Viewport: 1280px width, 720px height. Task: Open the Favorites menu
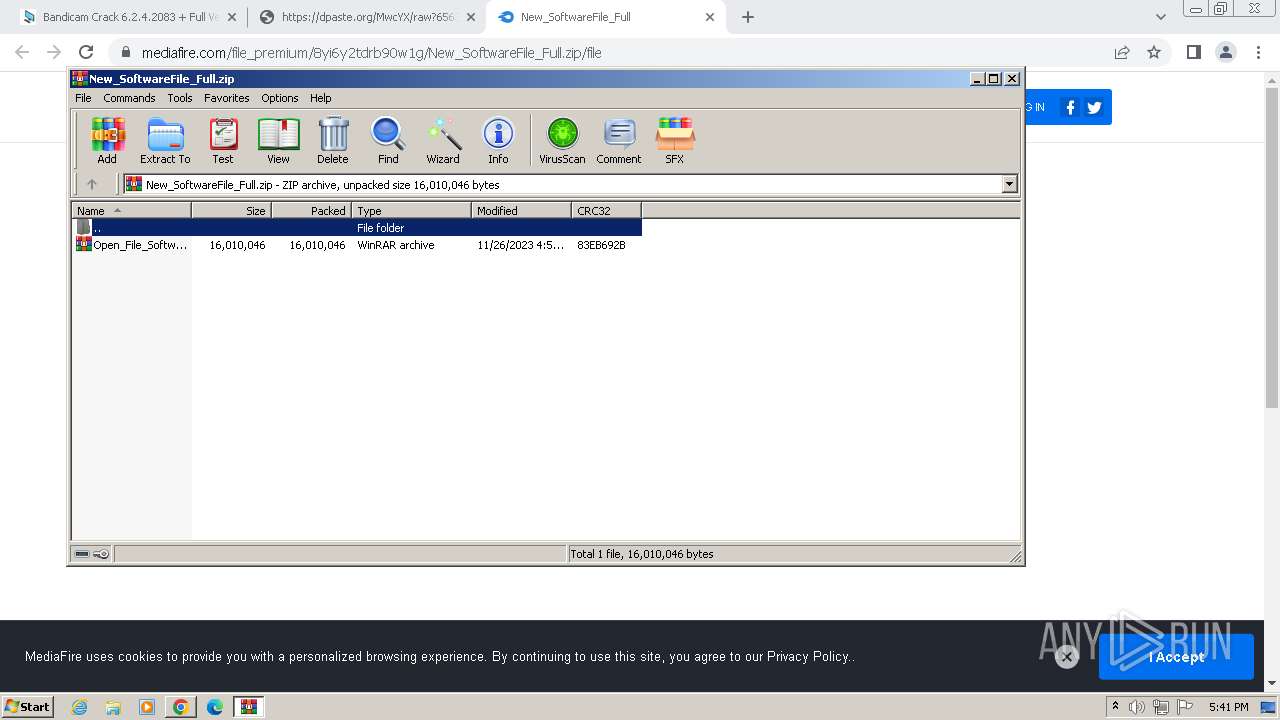click(227, 98)
